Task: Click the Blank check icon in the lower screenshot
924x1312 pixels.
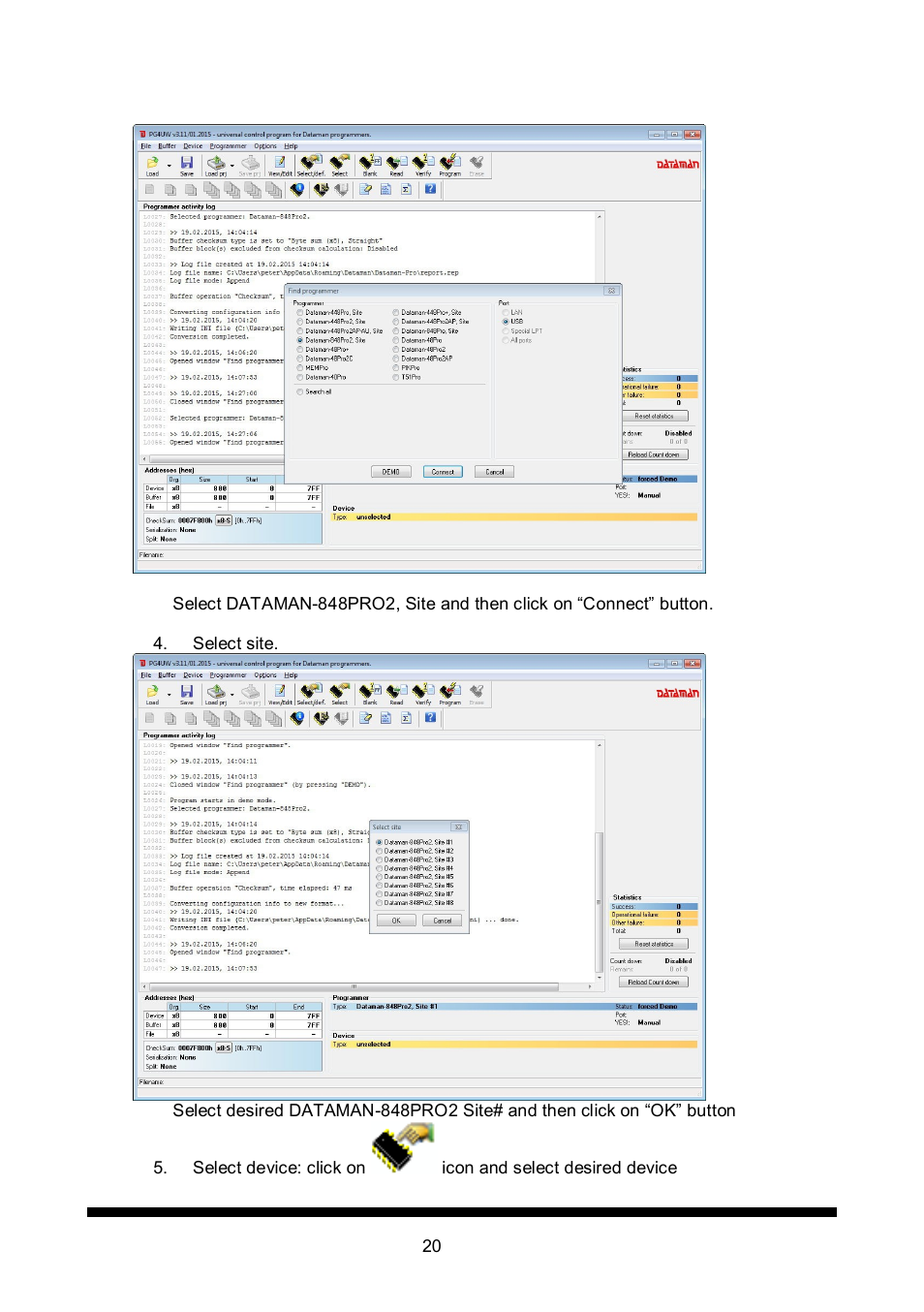Action: point(370,694)
